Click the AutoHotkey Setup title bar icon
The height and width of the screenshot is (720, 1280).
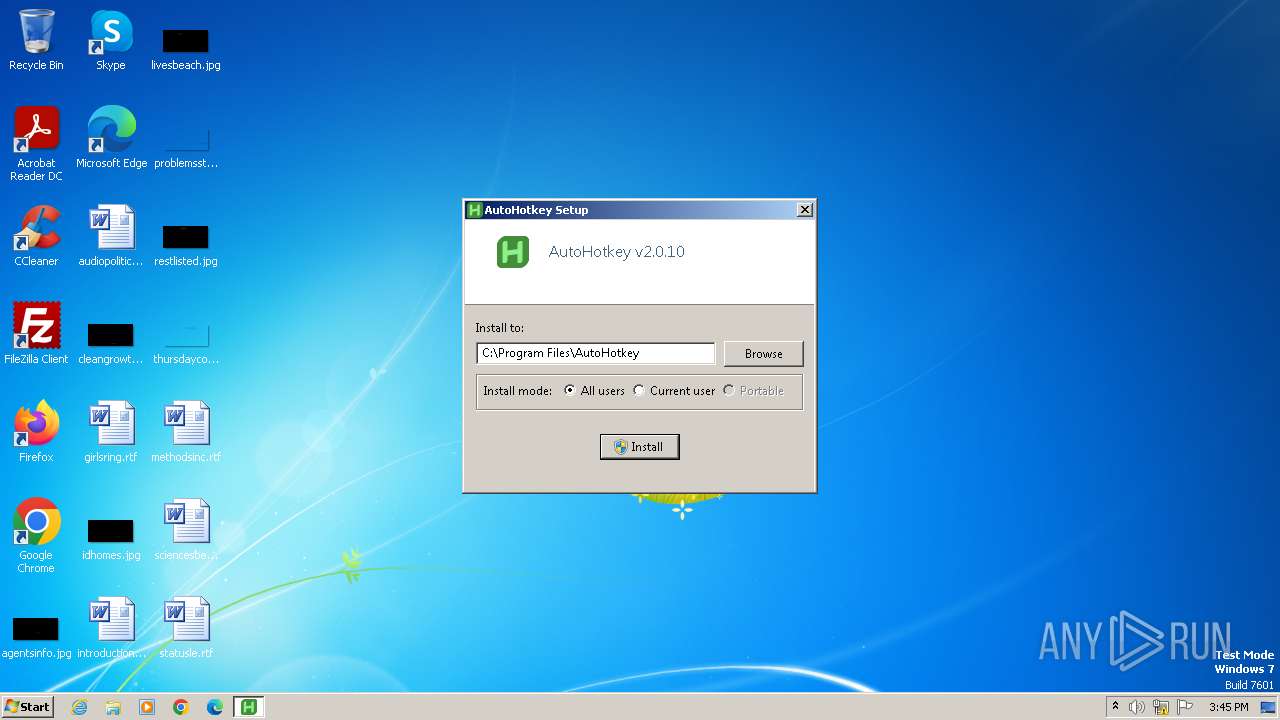click(x=475, y=210)
